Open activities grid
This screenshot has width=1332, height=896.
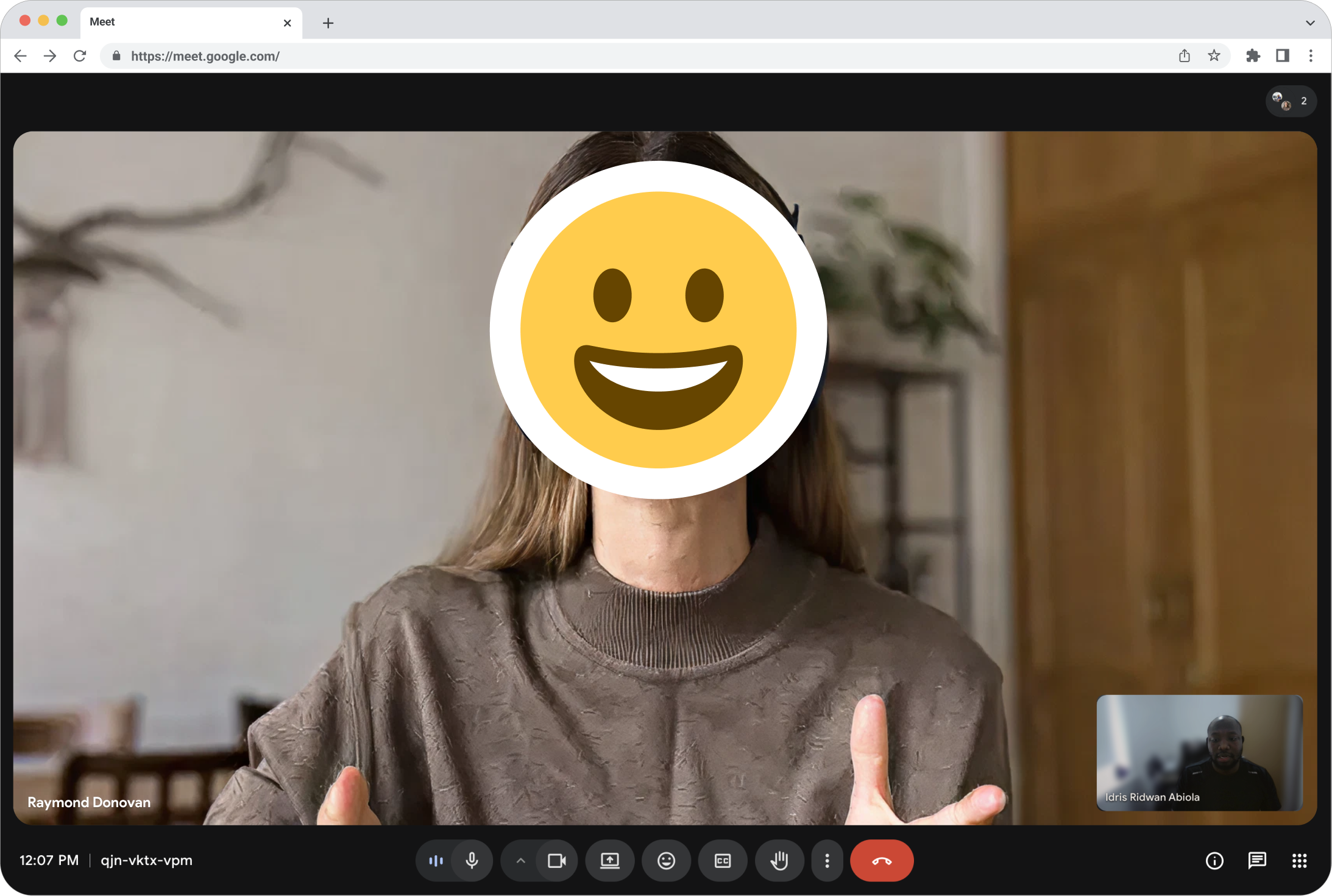pos(1299,861)
